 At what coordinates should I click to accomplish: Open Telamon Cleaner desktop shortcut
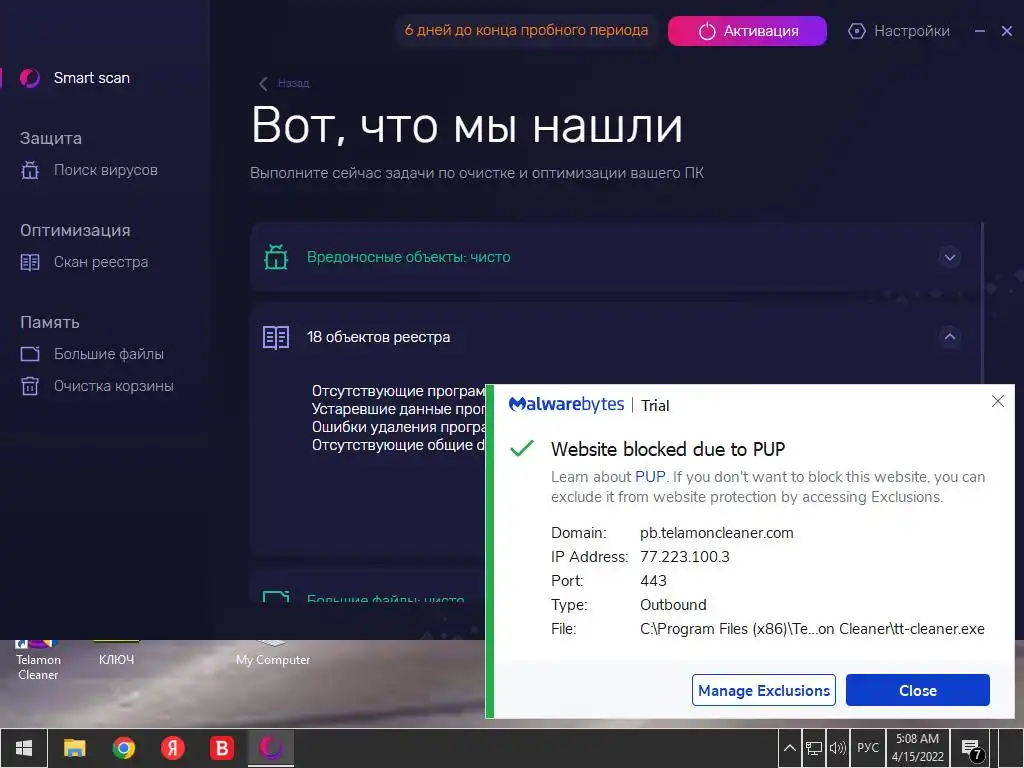pos(38,661)
